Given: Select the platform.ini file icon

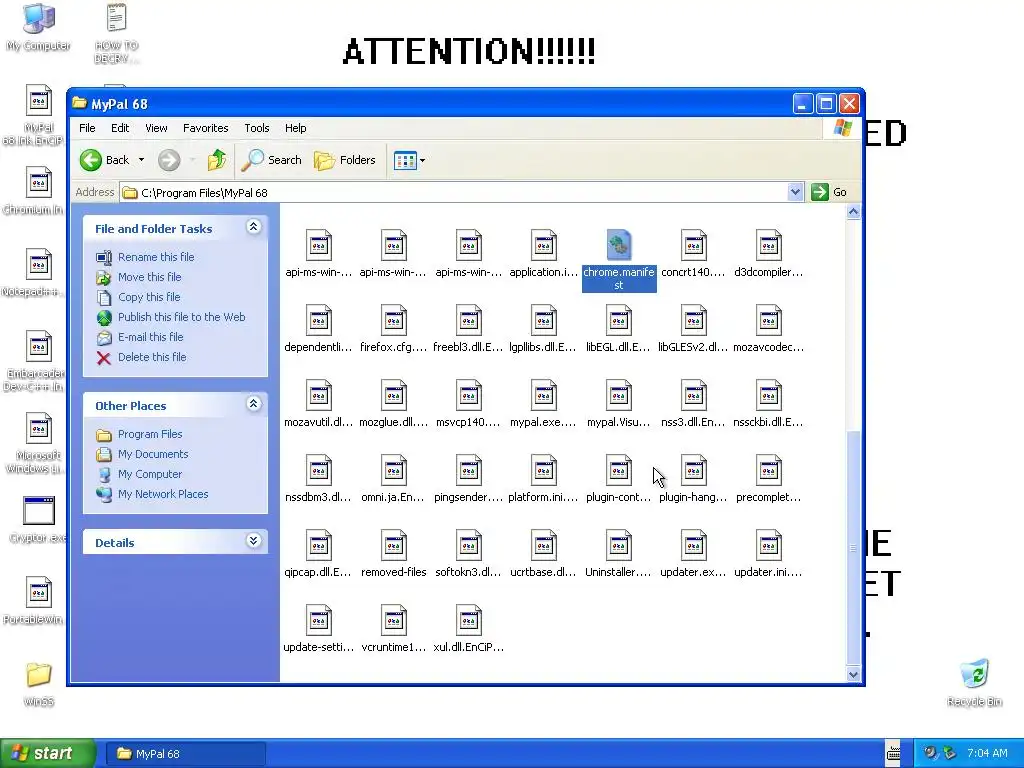Looking at the screenshot, I should tap(543, 470).
